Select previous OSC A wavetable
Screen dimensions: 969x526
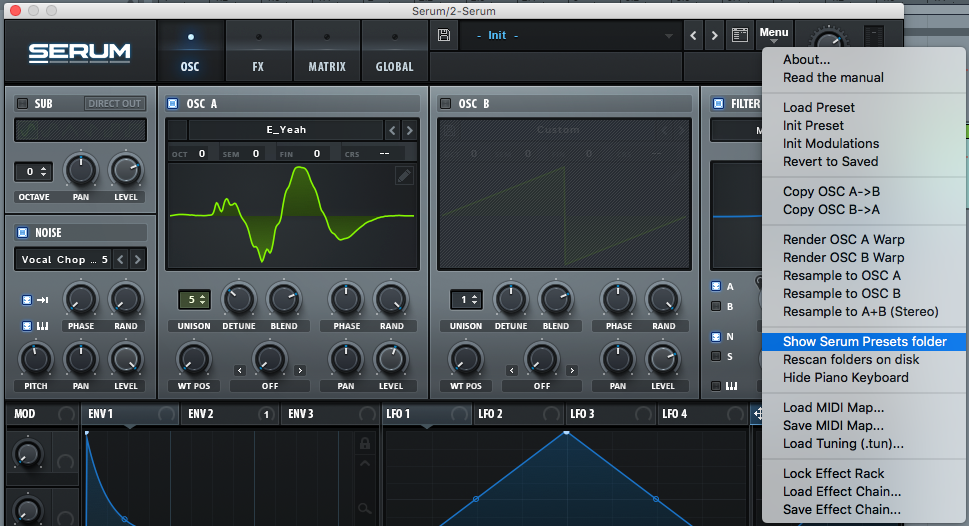(x=392, y=130)
